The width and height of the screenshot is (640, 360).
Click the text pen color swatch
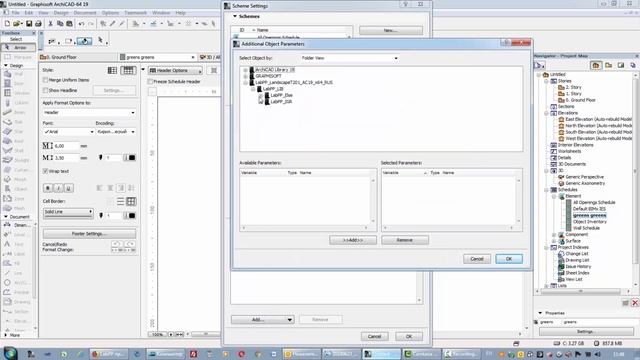point(132,158)
